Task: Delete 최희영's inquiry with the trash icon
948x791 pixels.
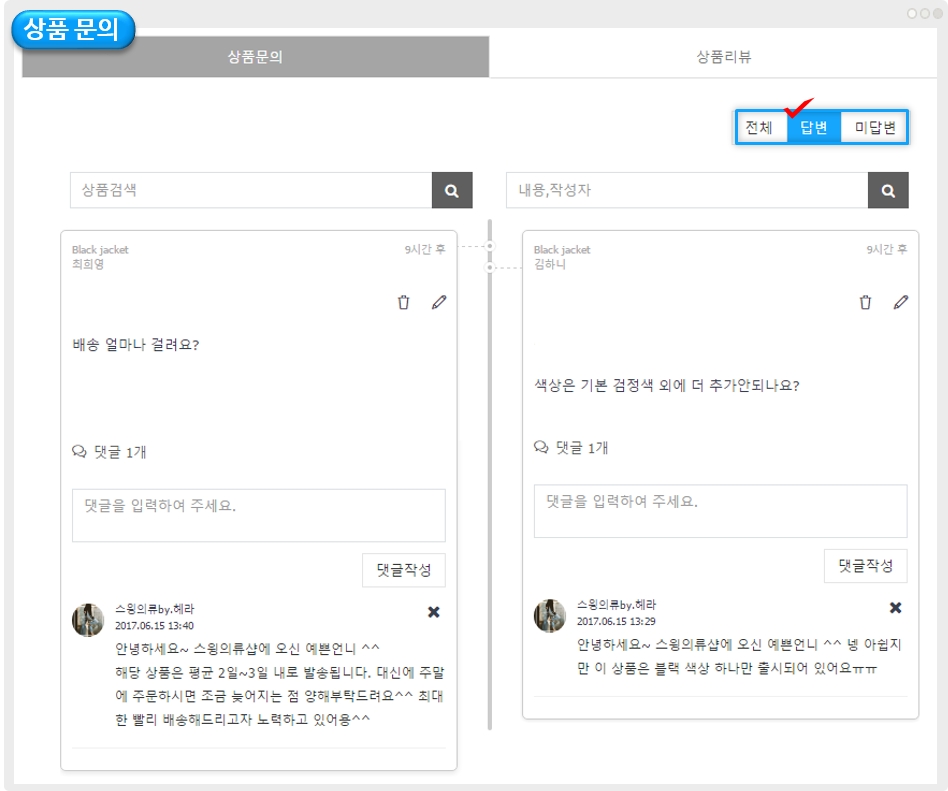Action: (x=404, y=302)
